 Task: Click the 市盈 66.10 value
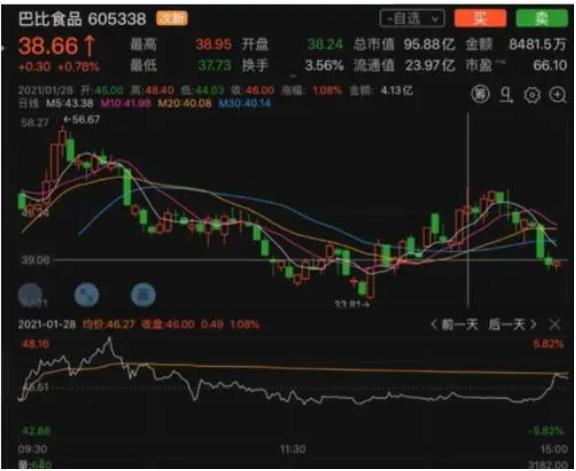pyautogui.click(x=550, y=66)
